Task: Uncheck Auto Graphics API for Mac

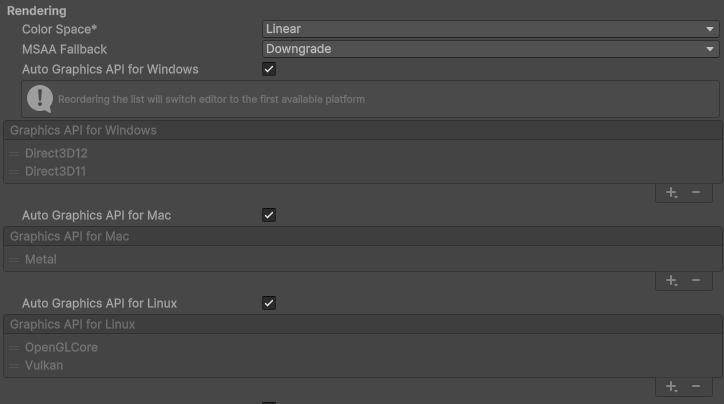Action: point(269,215)
